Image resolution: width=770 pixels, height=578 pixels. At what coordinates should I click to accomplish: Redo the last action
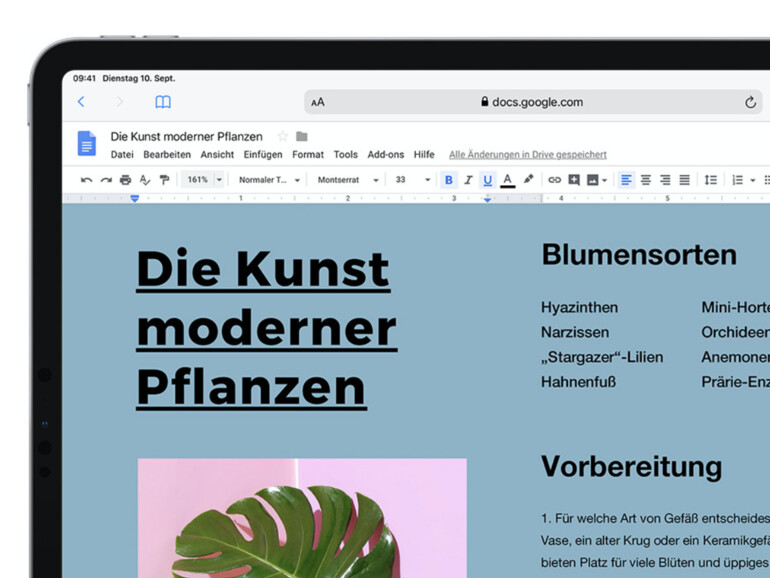(106, 180)
